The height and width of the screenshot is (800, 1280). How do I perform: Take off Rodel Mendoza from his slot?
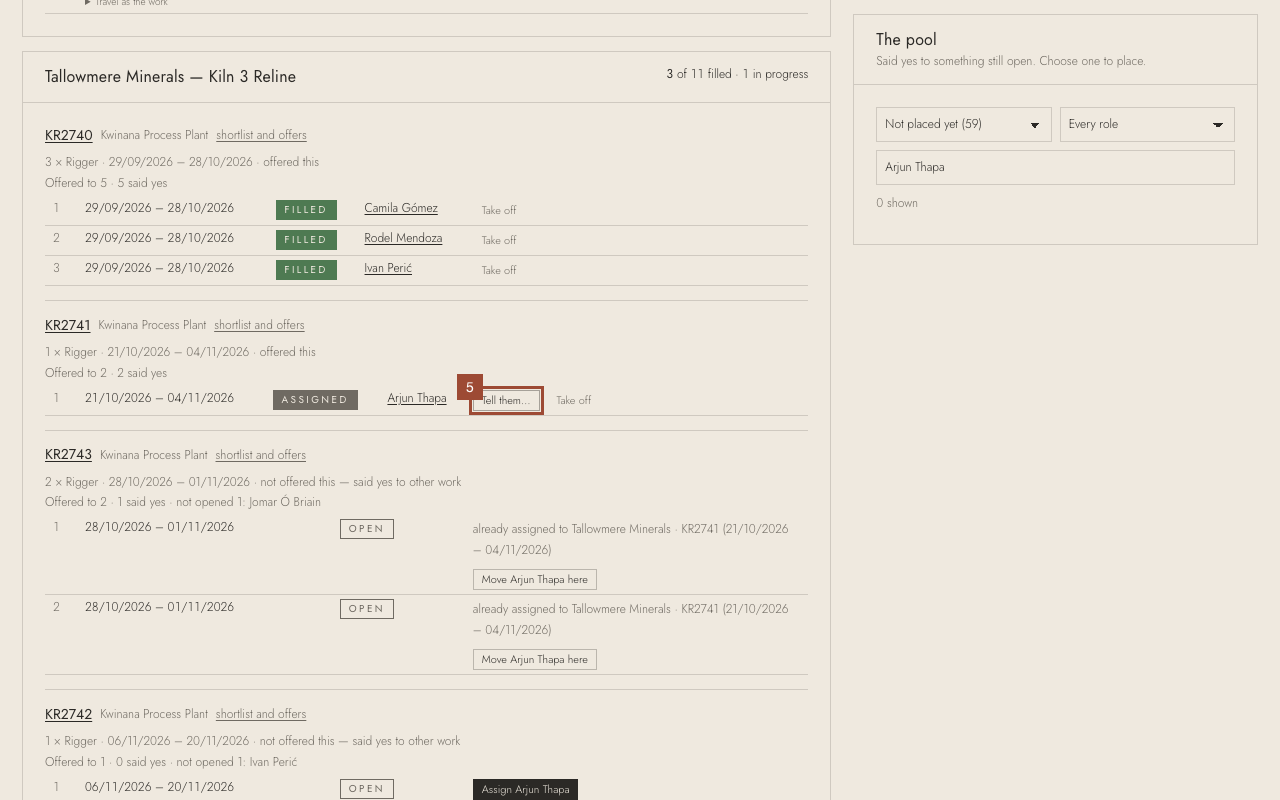pos(499,240)
